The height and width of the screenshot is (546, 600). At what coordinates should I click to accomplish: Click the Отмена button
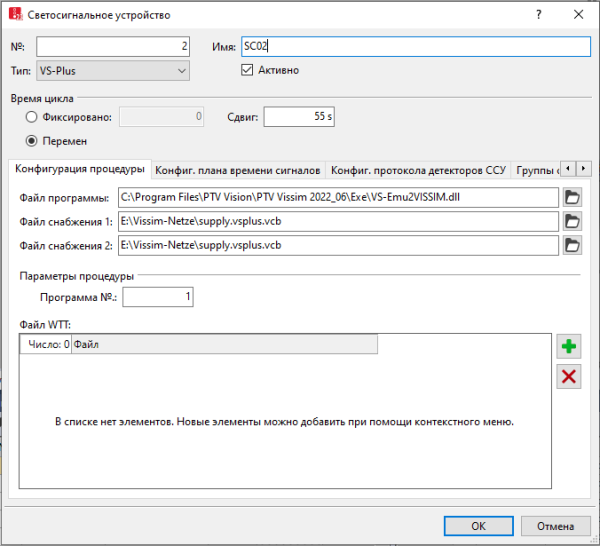[x=555, y=526]
